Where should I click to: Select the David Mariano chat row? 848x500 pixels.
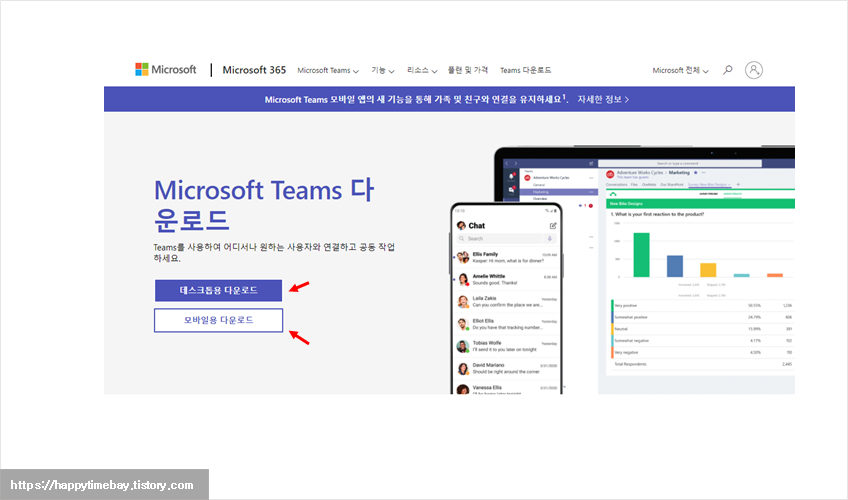click(x=506, y=369)
